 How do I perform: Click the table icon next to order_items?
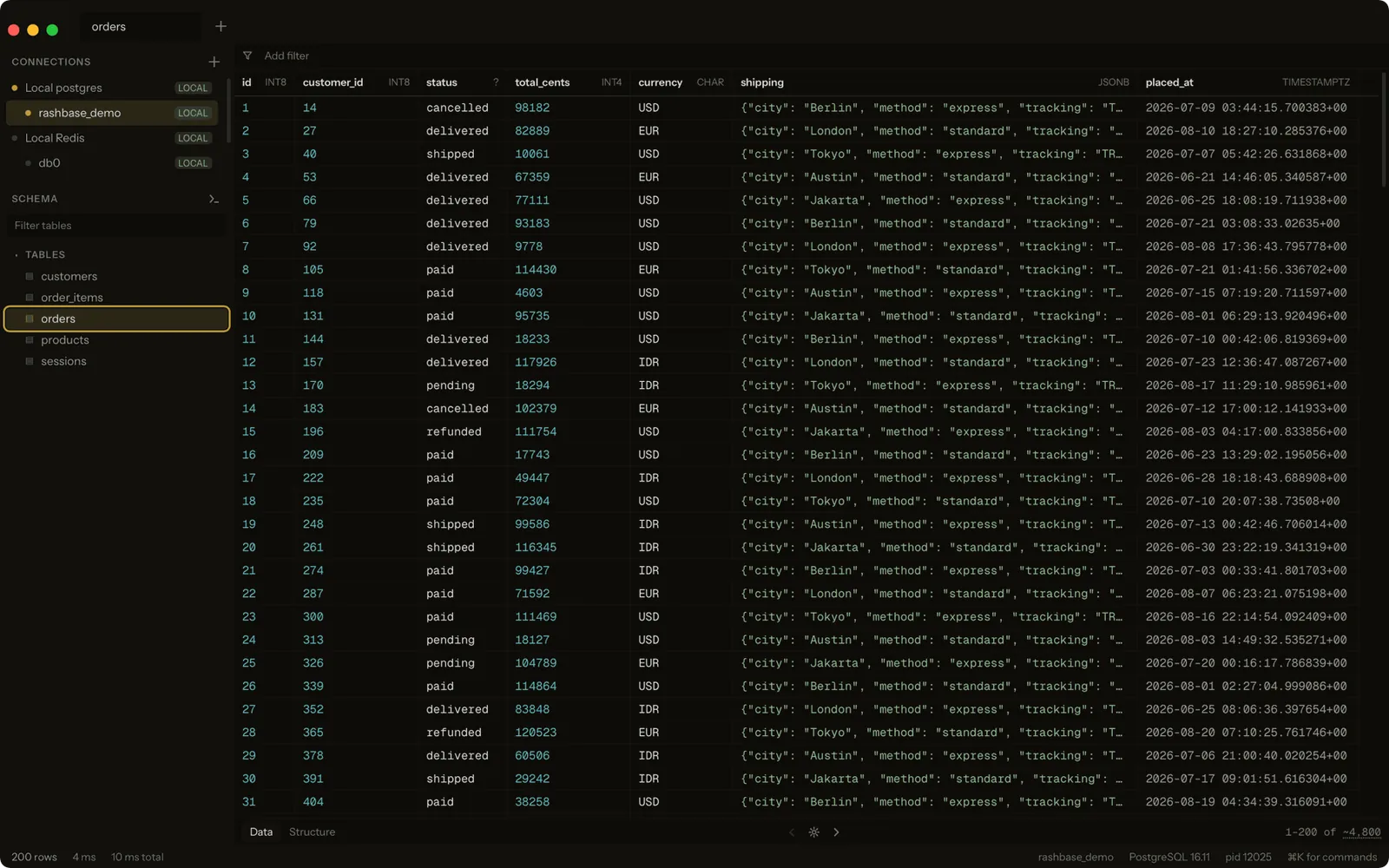[x=30, y=298]
